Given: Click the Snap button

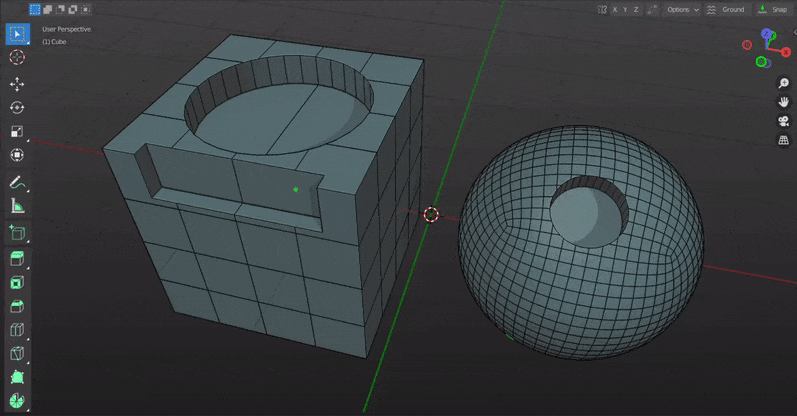Looking at the screenshot, I should coord(775,10).
